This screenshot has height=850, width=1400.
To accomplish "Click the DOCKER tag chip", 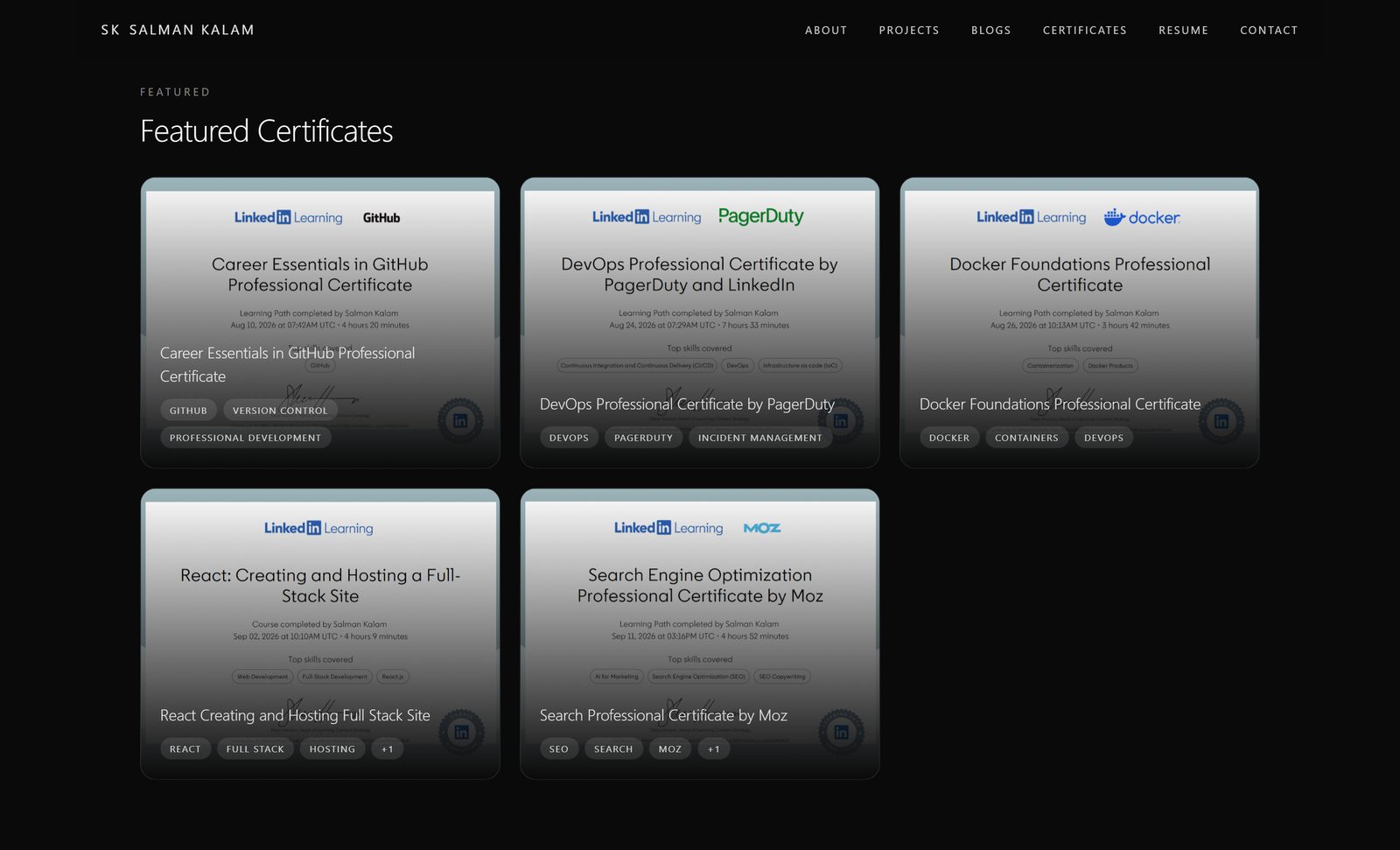I will point(949,438).
